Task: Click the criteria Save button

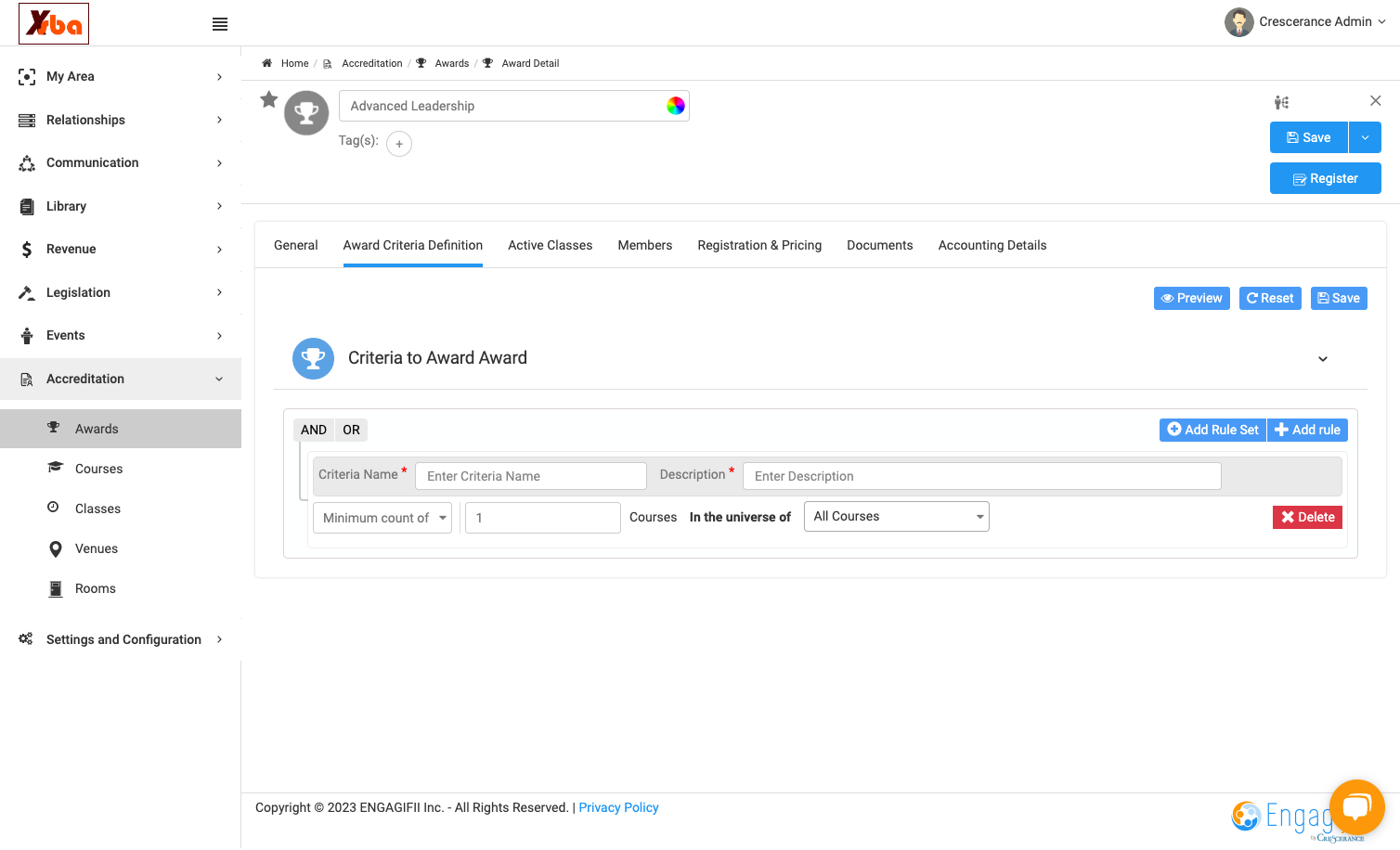Action: (x=1339, y=298)
